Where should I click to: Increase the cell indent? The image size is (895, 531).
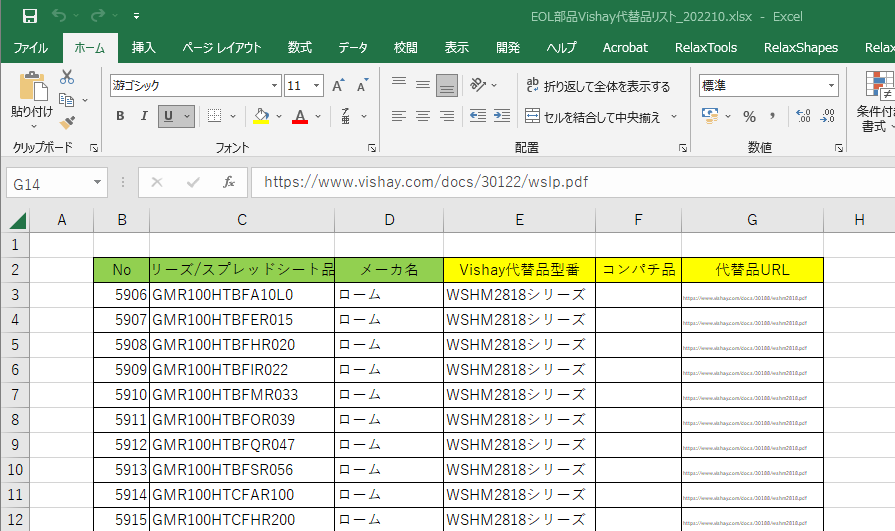click(x=502, y=116)
